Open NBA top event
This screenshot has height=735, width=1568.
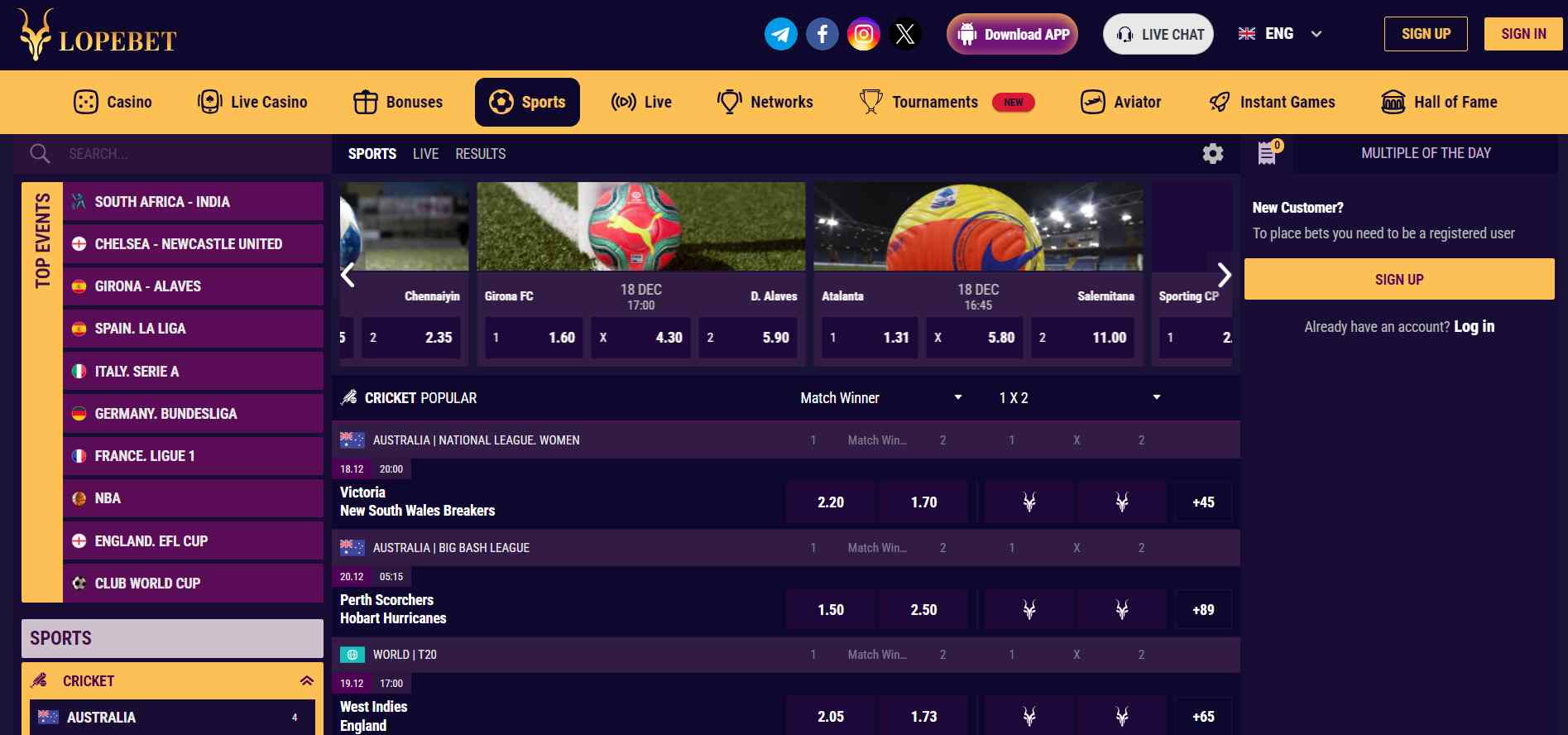click(x=193, y=498)
